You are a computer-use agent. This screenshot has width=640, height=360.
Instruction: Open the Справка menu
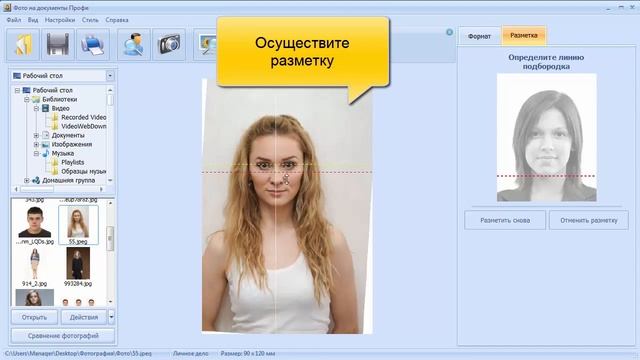coord(117,20)
